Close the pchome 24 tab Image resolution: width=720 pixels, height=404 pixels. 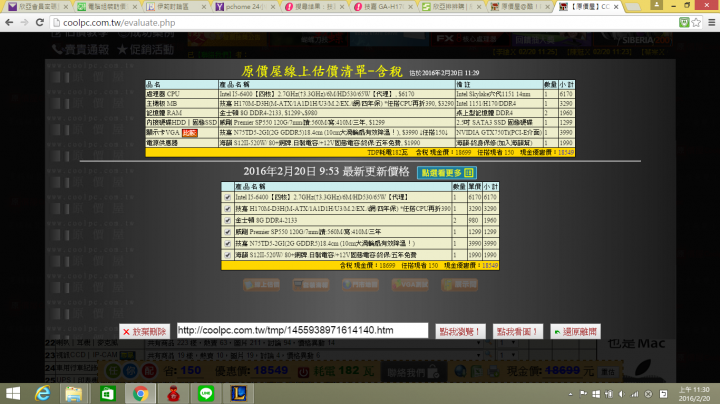(273, 7)
